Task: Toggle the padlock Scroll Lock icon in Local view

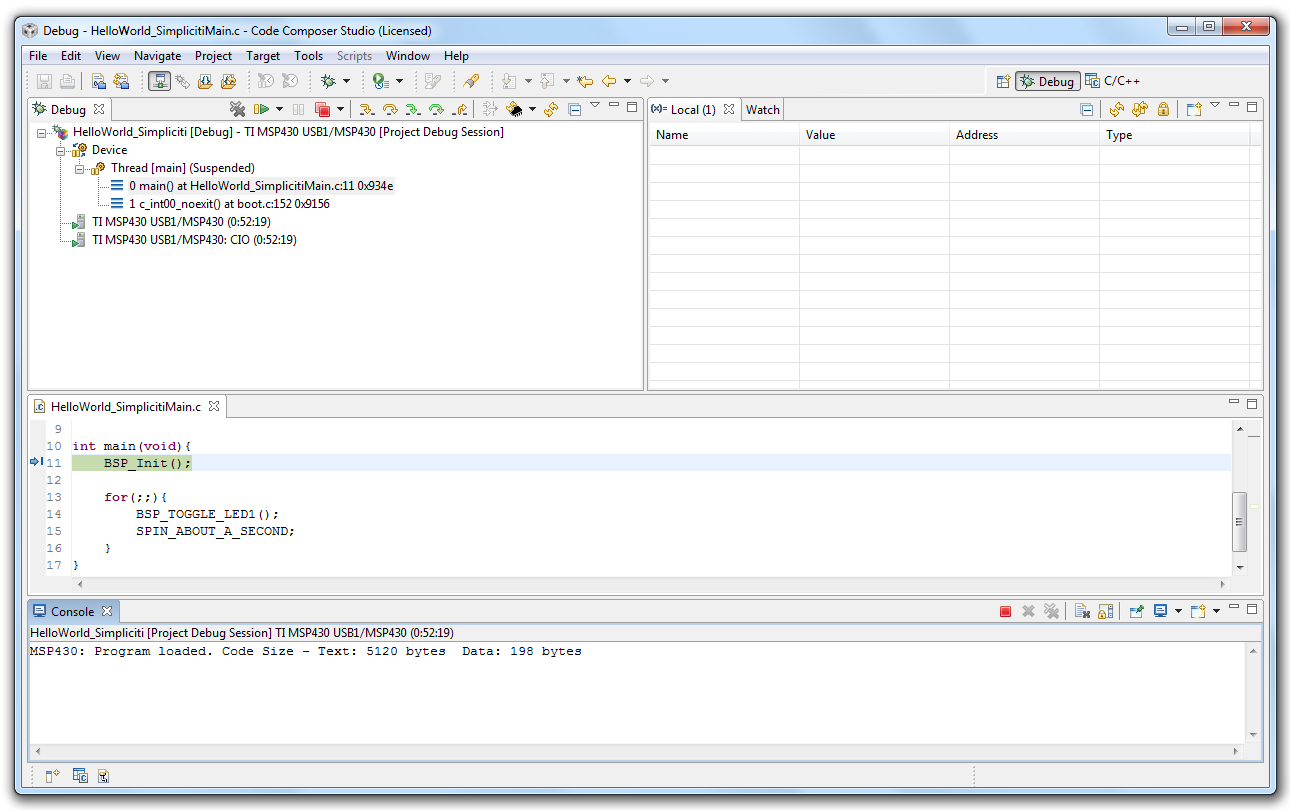Action: (x=1163, y=109)
